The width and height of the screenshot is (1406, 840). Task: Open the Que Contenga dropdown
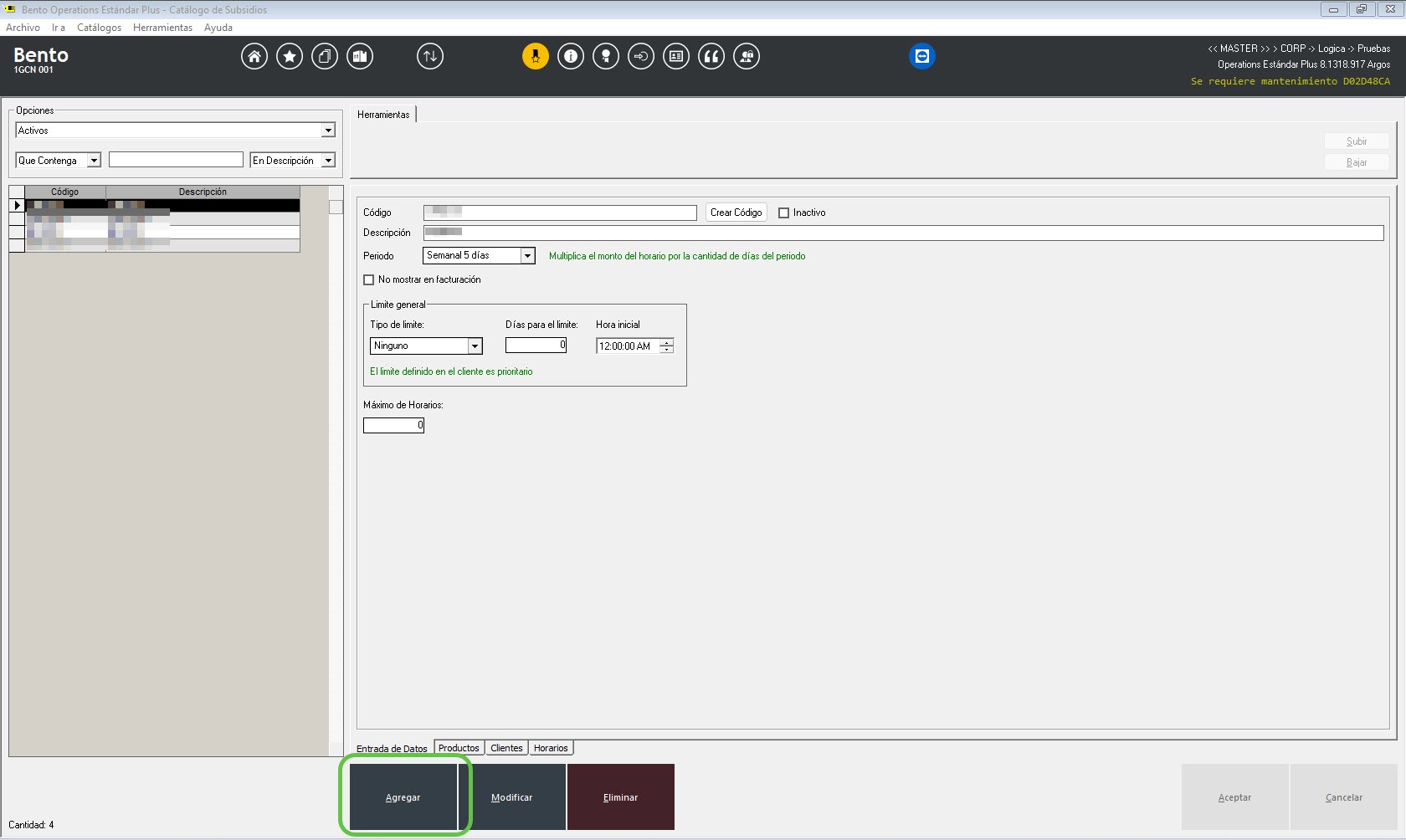click(95, 161)
